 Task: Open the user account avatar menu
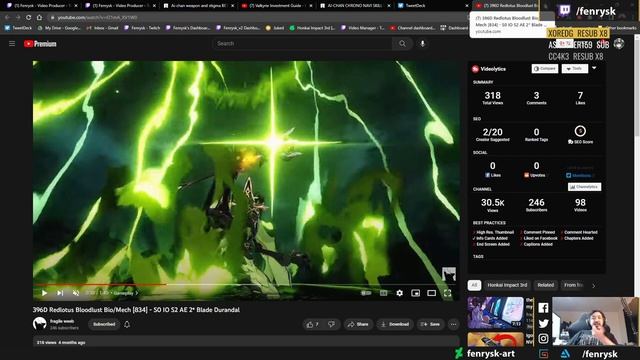pos(619,44)
